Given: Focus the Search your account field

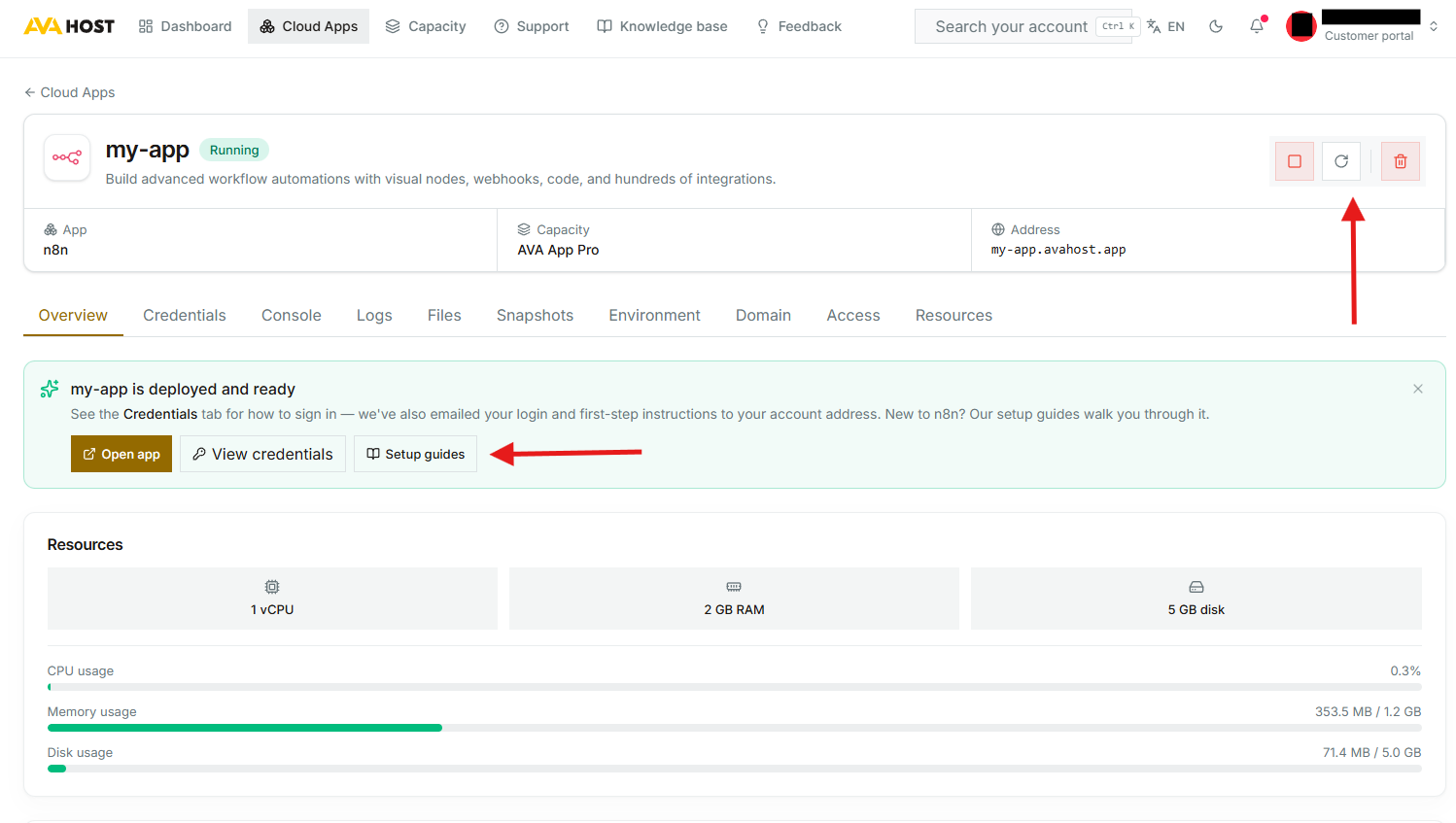Looking at the screenshot, I should 1023,26.
